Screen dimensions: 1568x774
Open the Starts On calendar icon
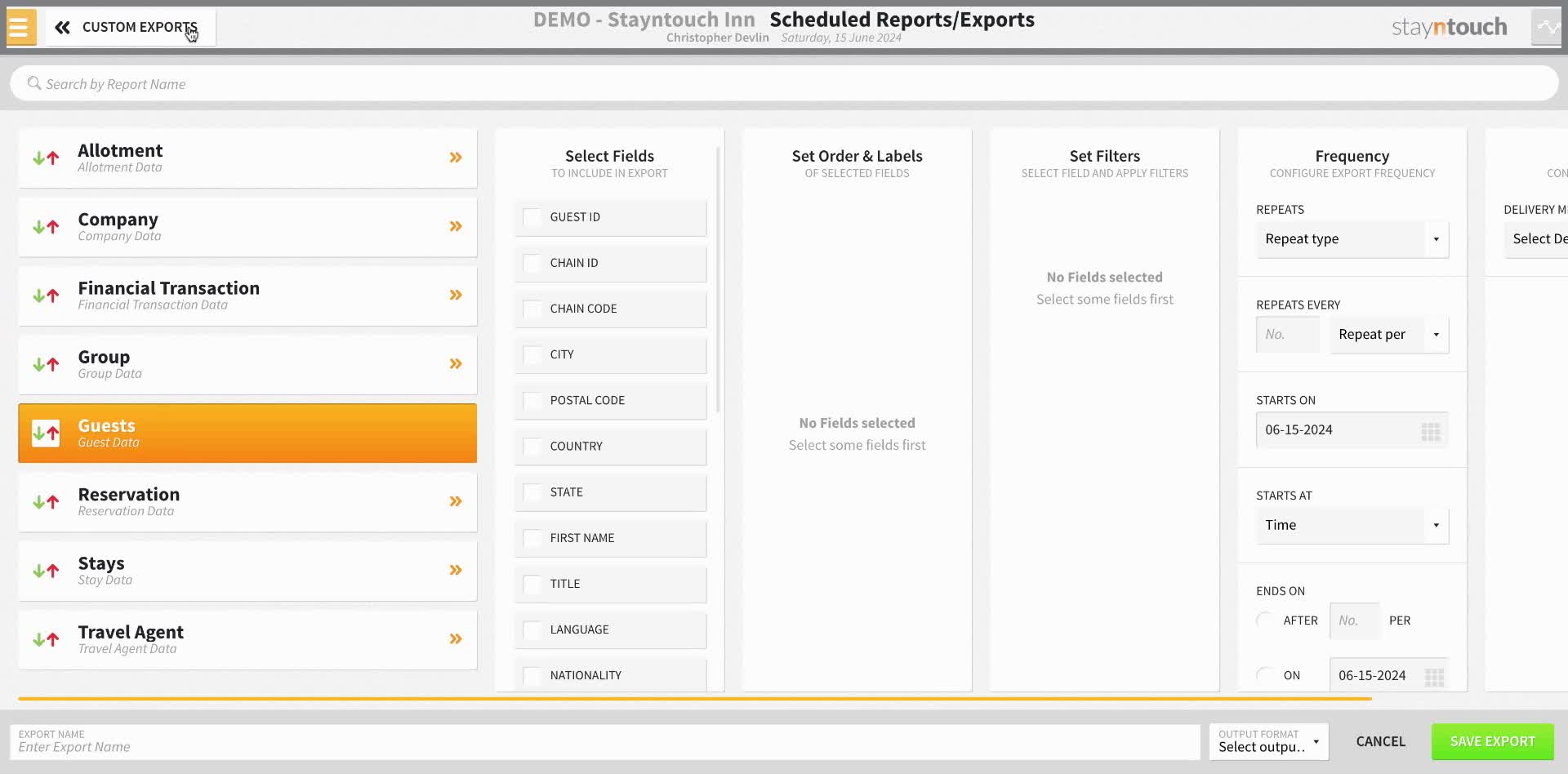[x=1431, y=431]
